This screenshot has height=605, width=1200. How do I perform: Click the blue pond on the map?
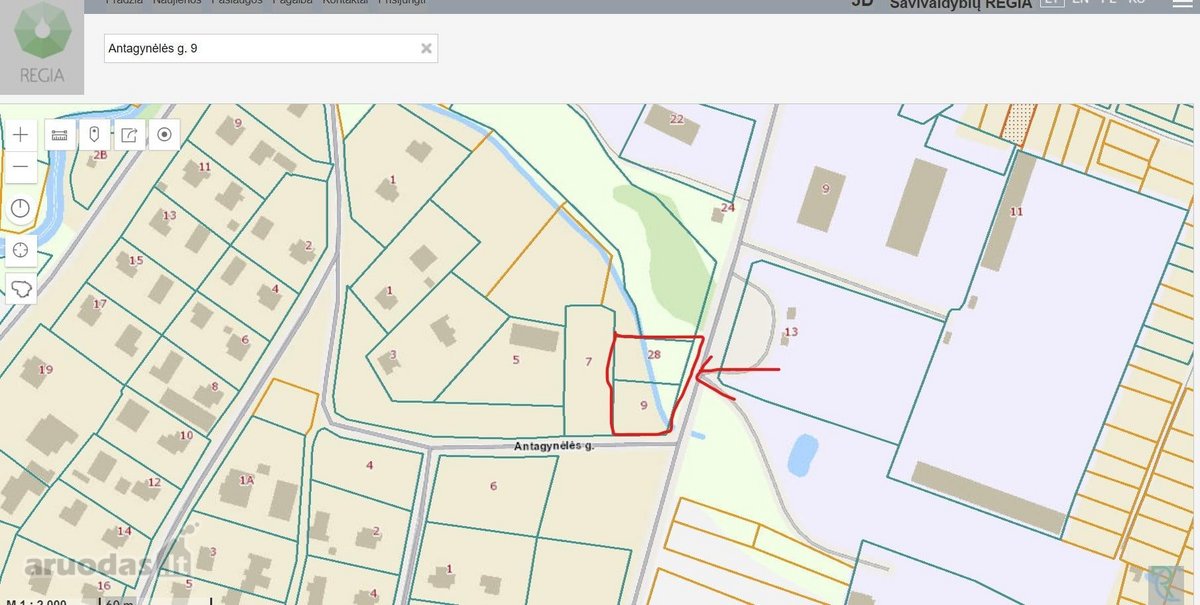[x=802, y=455]
